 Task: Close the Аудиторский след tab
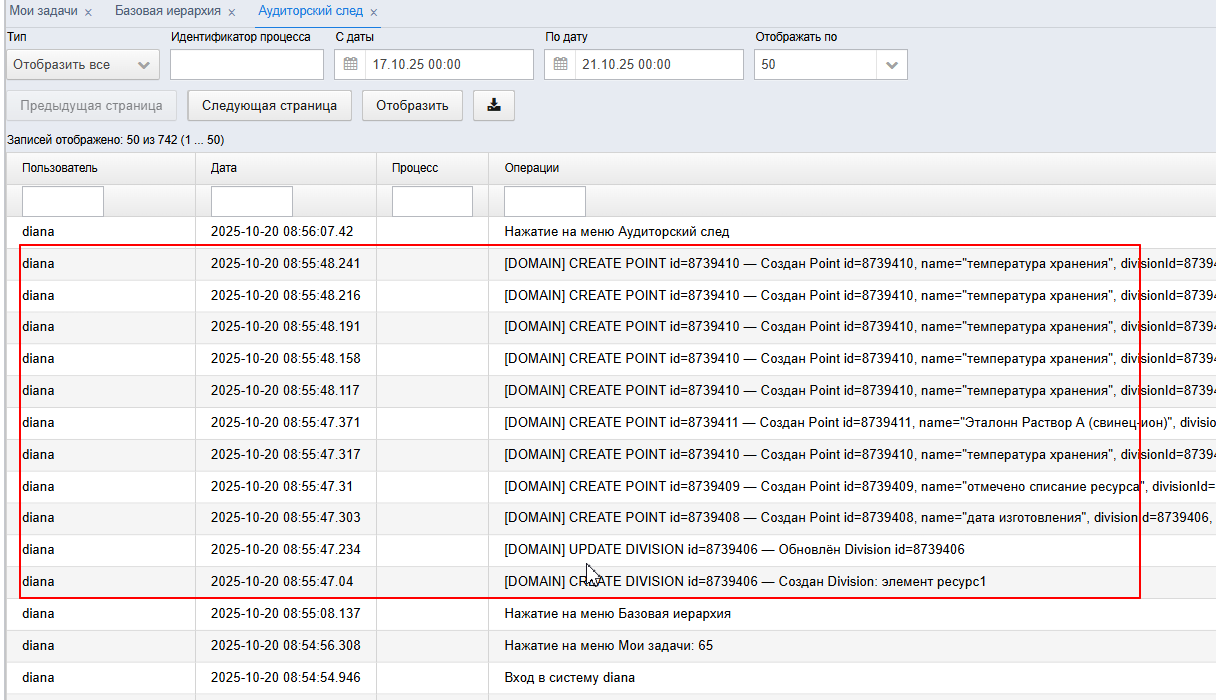pos(373,12)
